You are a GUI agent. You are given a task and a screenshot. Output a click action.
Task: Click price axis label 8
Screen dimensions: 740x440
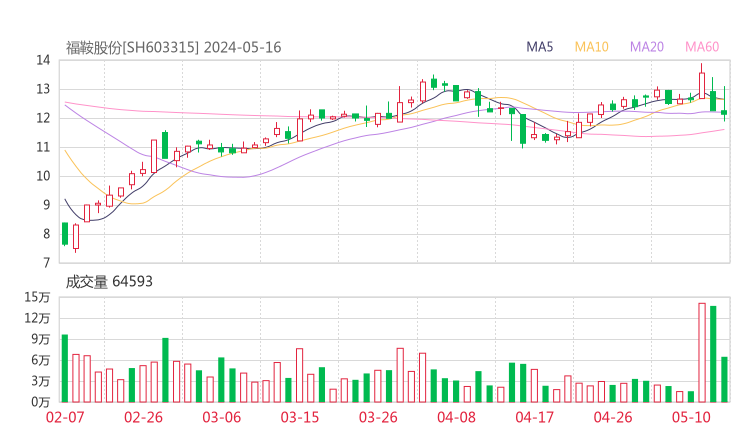46,234
